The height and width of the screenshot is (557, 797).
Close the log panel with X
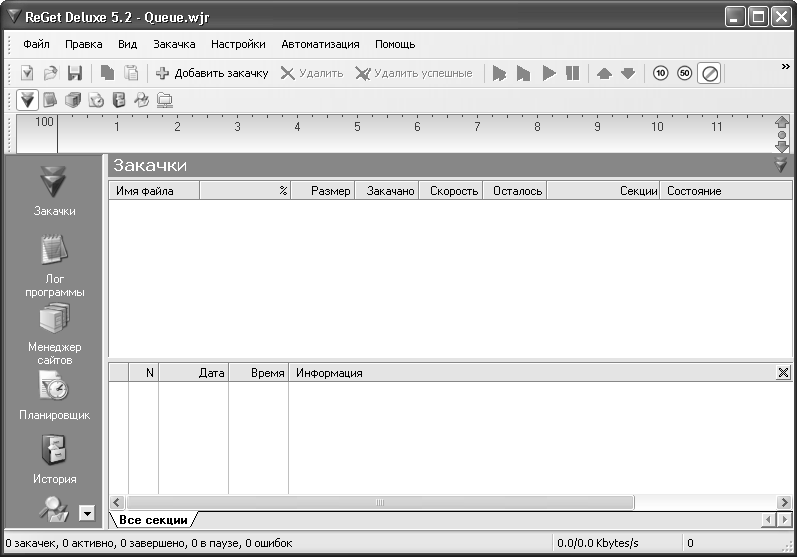[x=783, y=373]
